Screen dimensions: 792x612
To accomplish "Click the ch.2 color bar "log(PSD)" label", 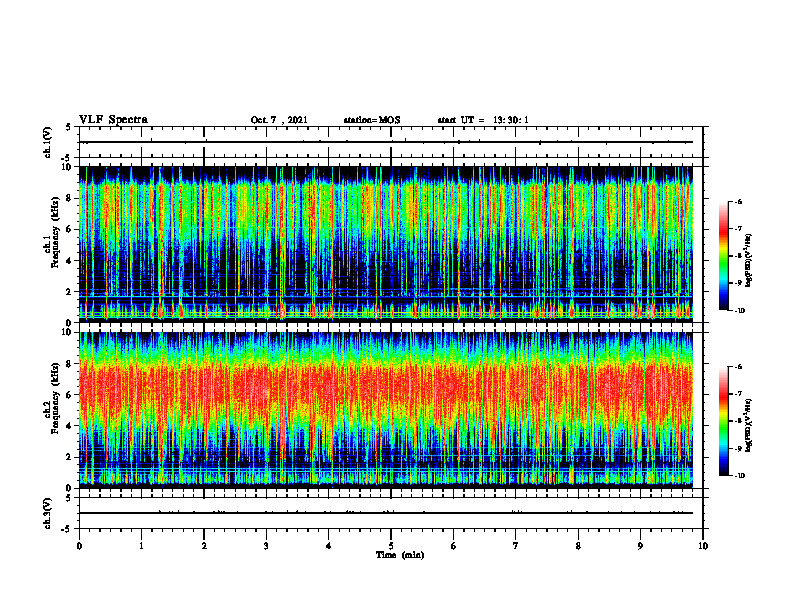I will pos(749,424).
